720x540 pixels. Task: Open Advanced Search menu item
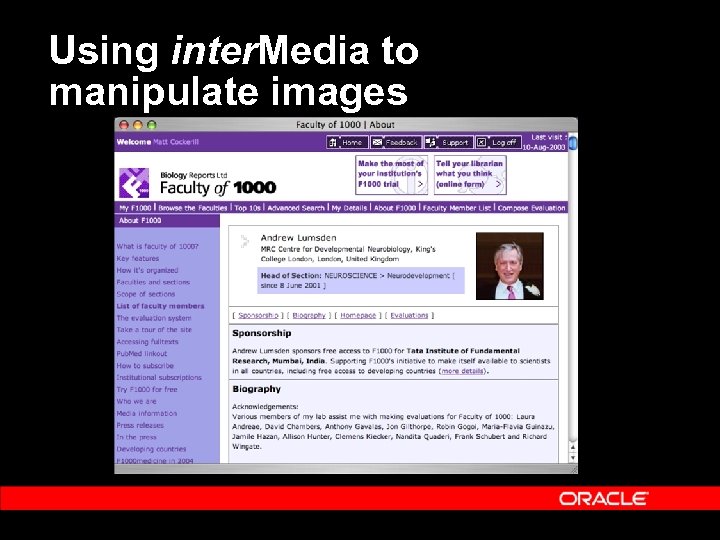coord(296,208)
